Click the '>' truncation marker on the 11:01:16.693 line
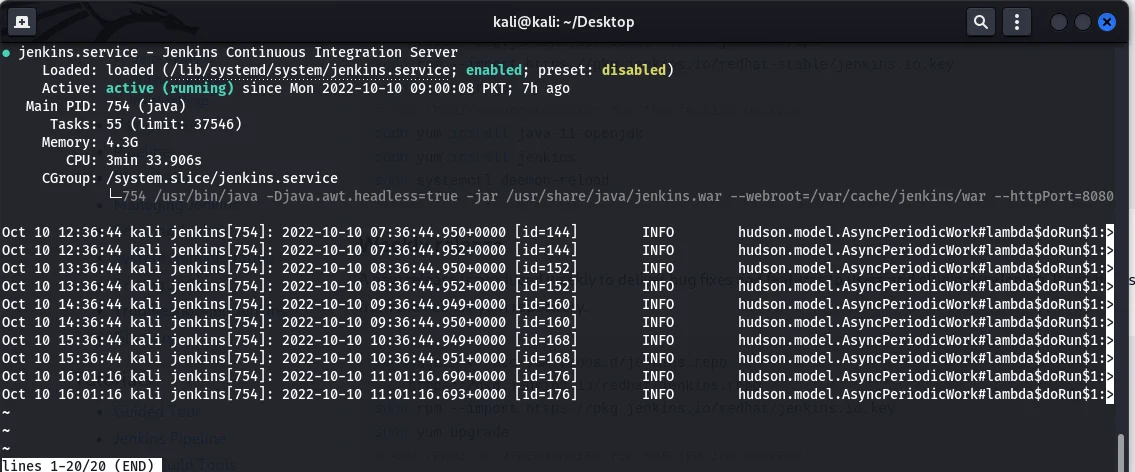 click(1110, 395)
